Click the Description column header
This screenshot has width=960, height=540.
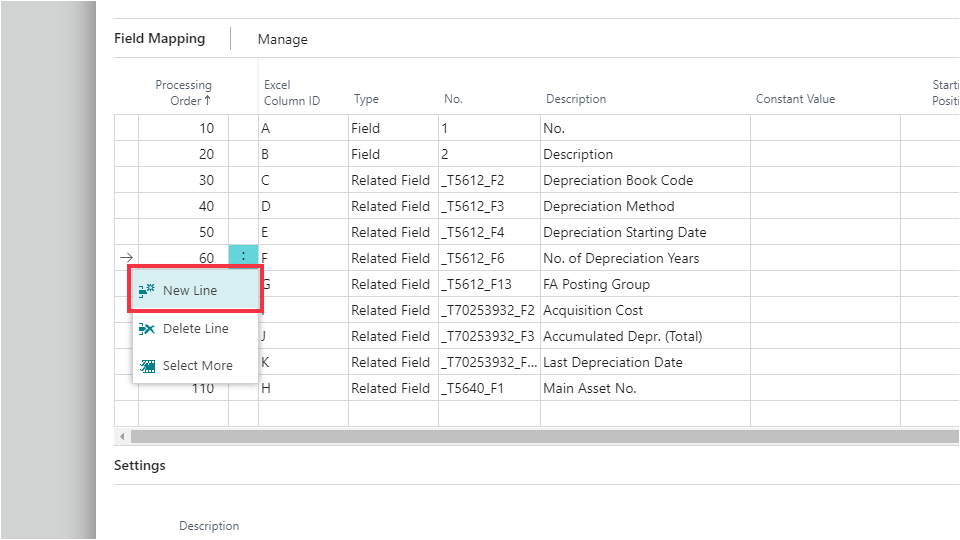coord(576,99)
